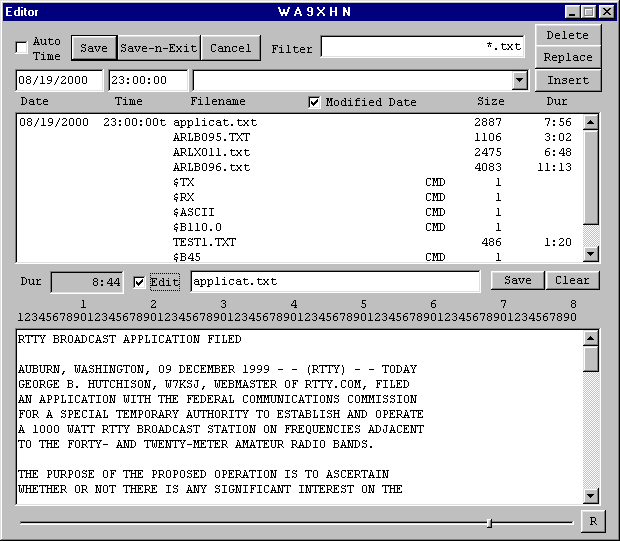Click the Dur column header
This screenshot has width=620, height=541.
pos(557,101)
